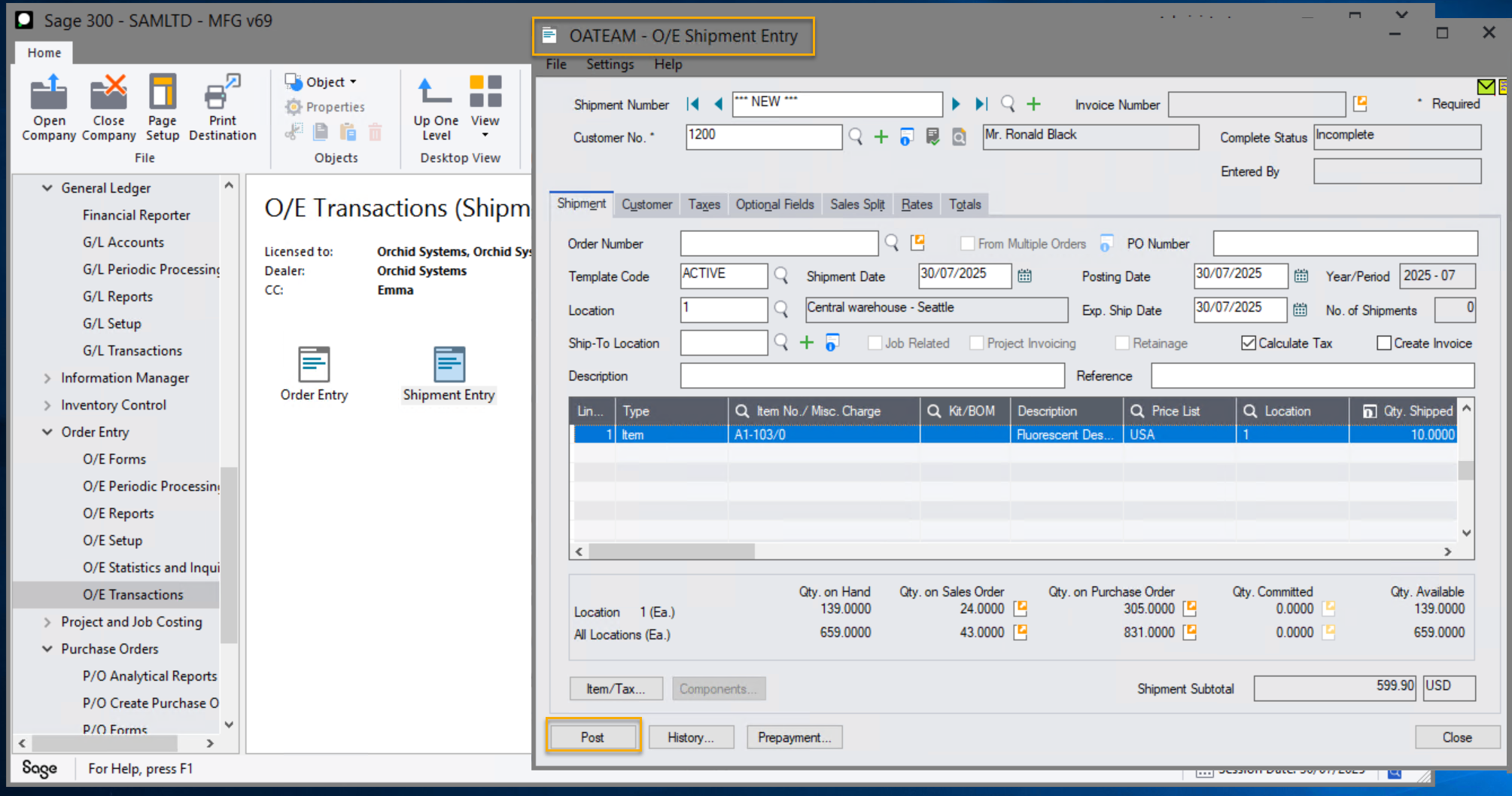1512x796 pixels.
Task: Switch to the Optional Fields tab
Action: [774, 204]
